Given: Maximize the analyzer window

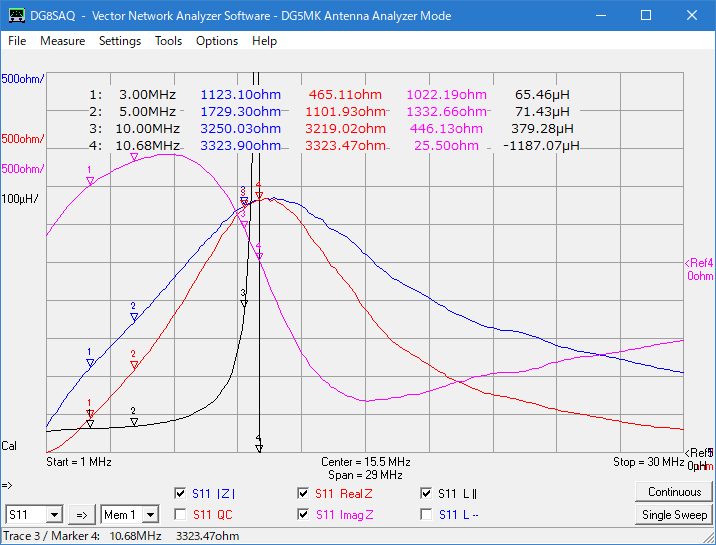Looking at the screenshot, I should click(x=646, y=16).
